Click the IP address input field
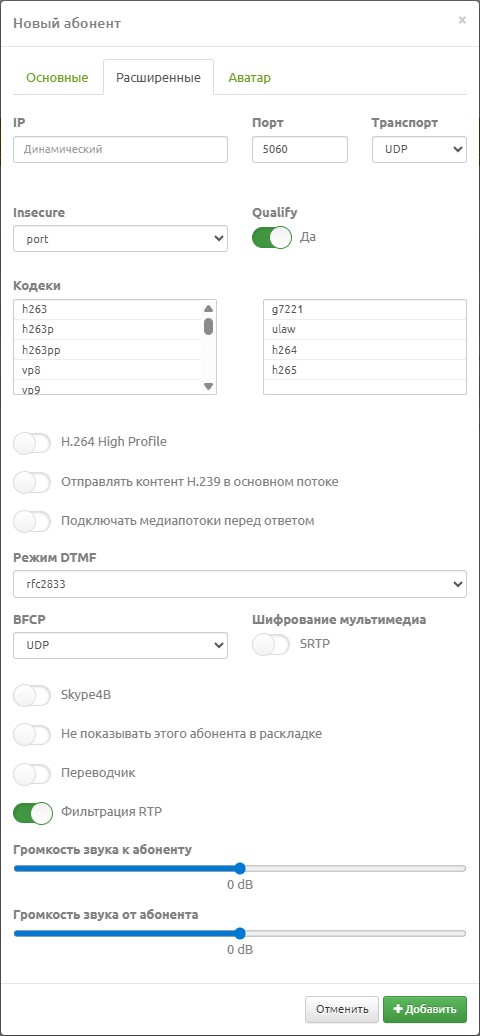This screenshot has height=1036, width=480. (x=120, y=149)
